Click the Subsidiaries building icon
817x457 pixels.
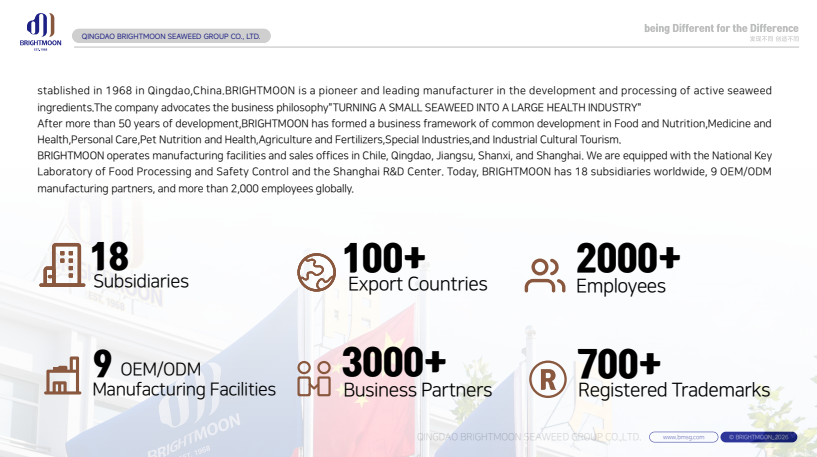(x=63, y=265)
